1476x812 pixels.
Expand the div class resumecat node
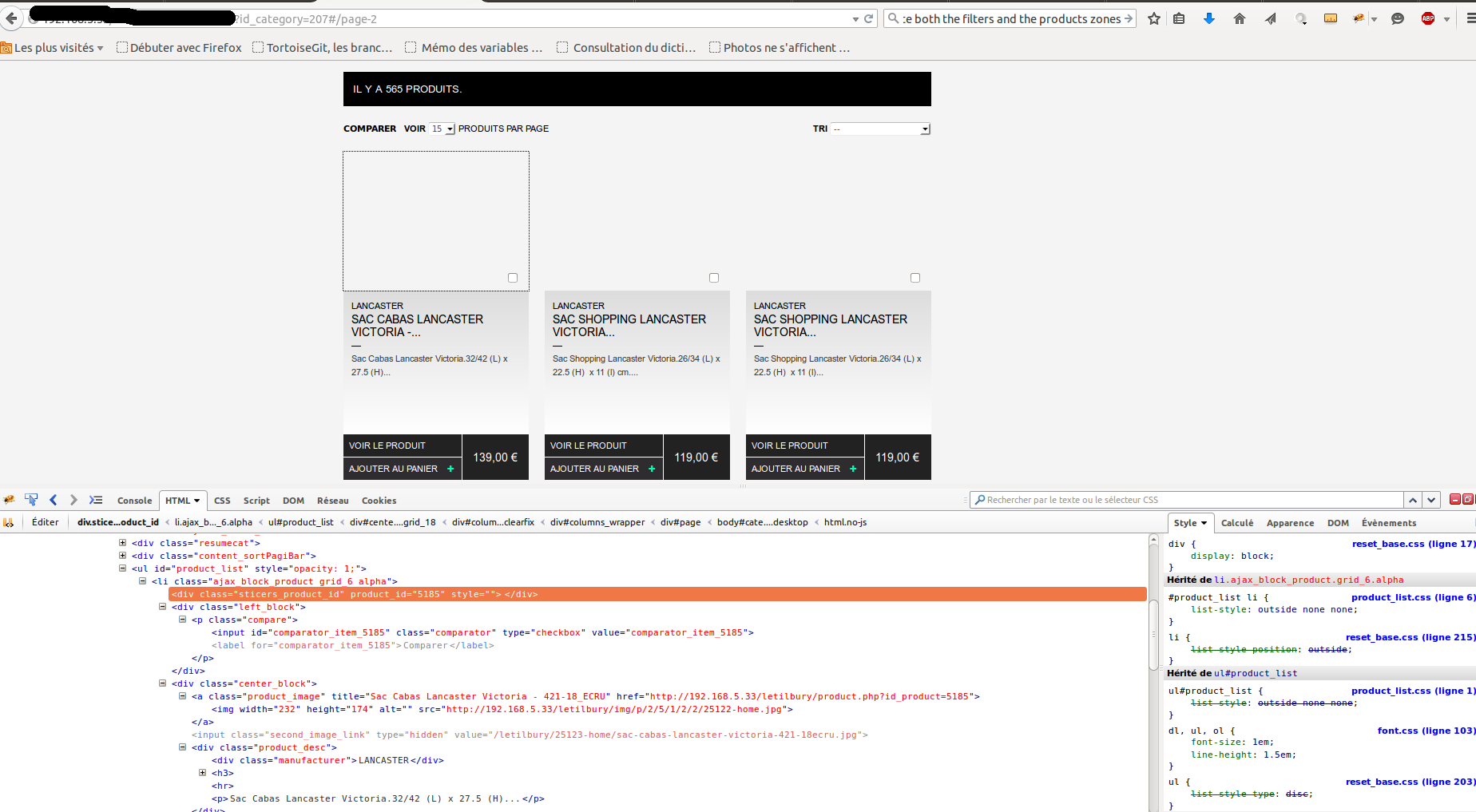coord(122,543)
